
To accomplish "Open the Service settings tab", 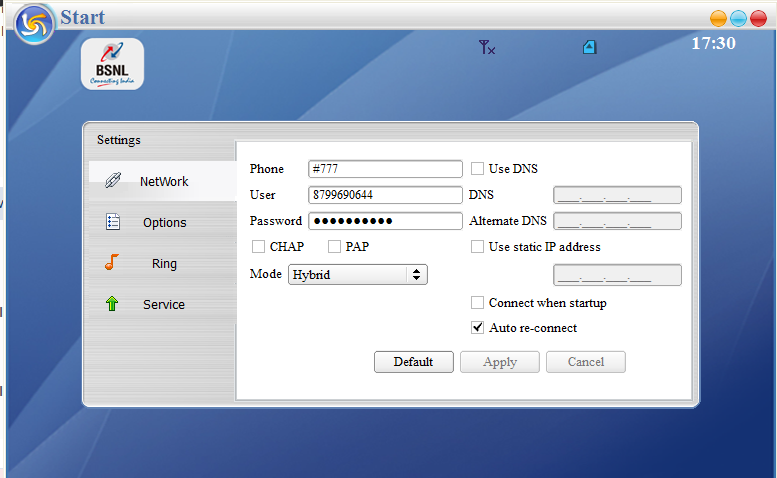I will pos(163,304).
